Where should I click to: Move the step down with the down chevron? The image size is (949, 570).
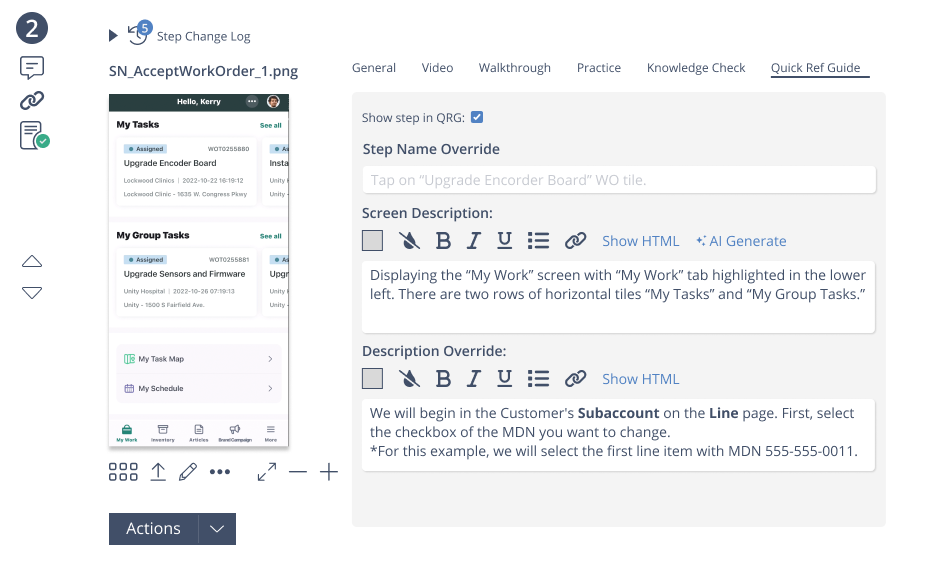pyautogui.click(x=32, y=293)
